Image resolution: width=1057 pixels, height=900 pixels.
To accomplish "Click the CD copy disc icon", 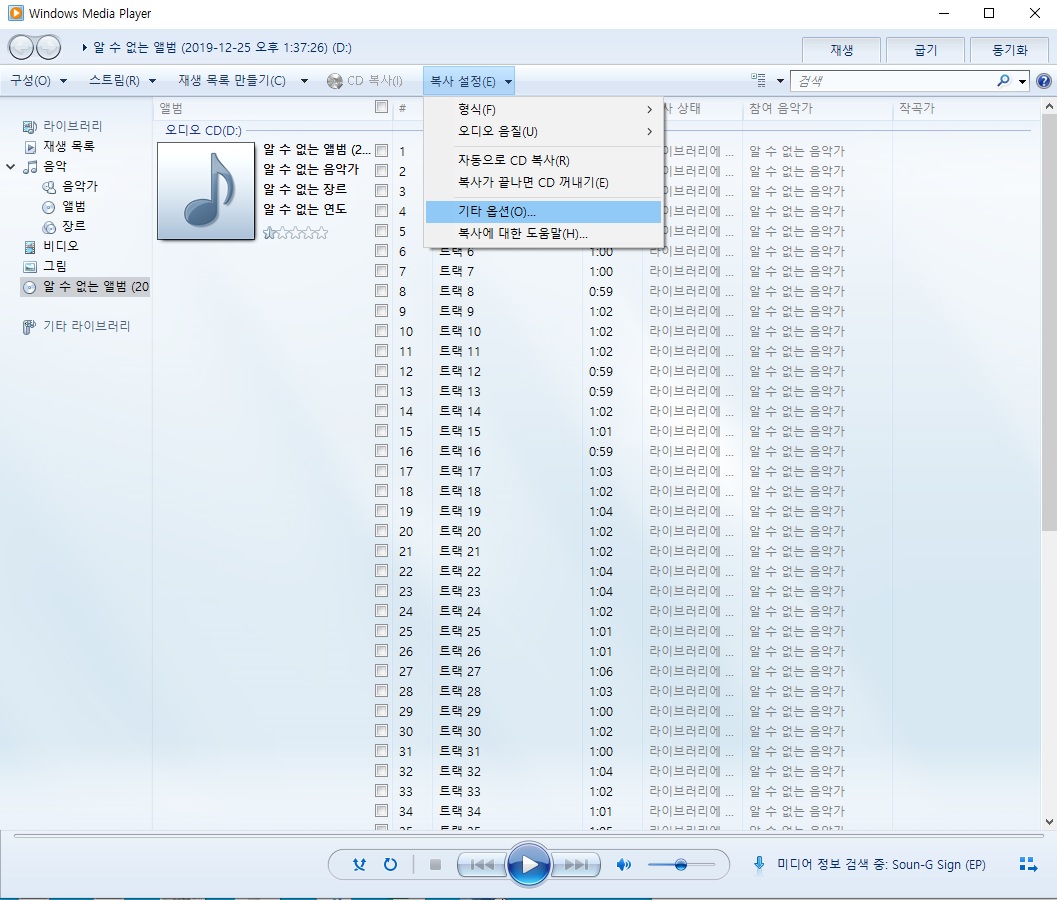I will 334,81.
